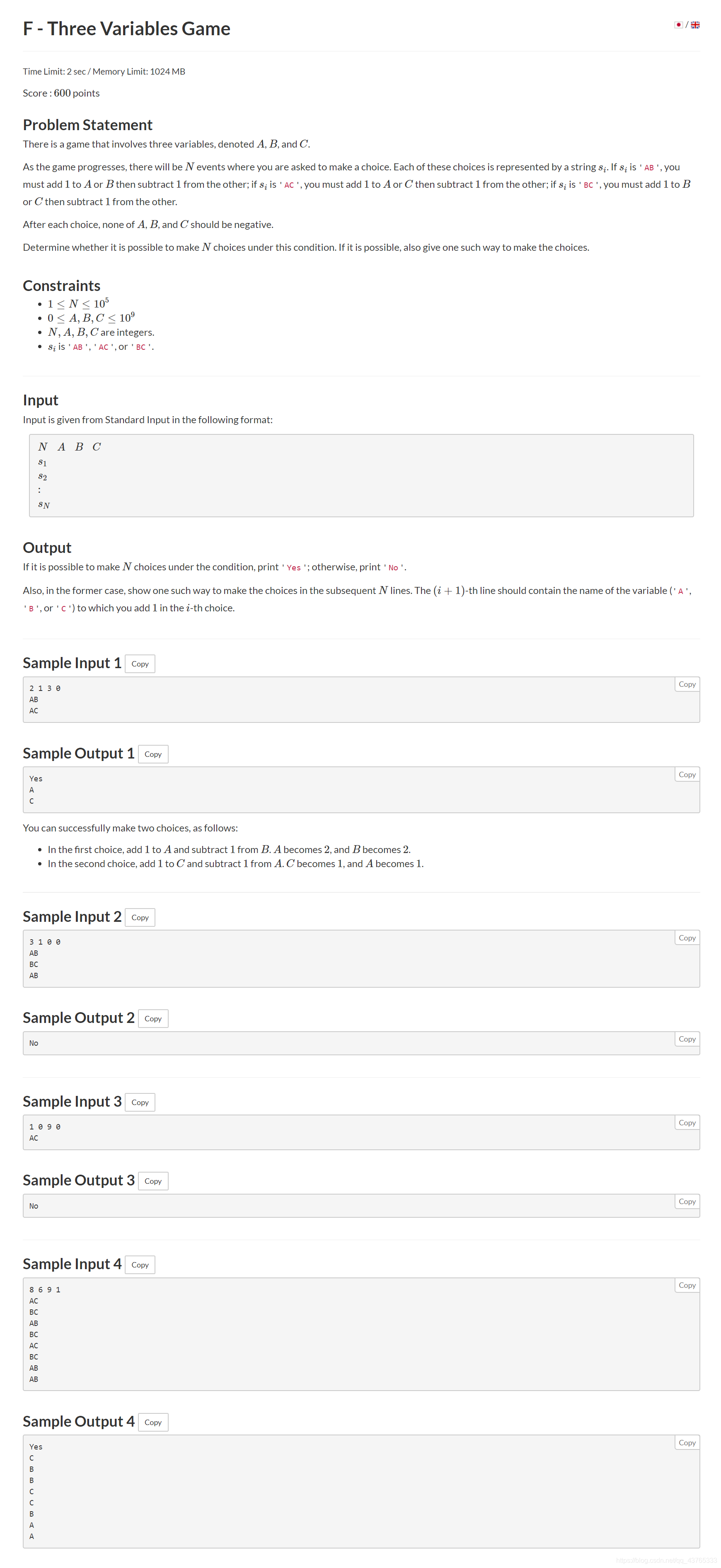
Task: Click Copy corner button in Sample Output 4 box
Action: click(x=687, y=1442)
